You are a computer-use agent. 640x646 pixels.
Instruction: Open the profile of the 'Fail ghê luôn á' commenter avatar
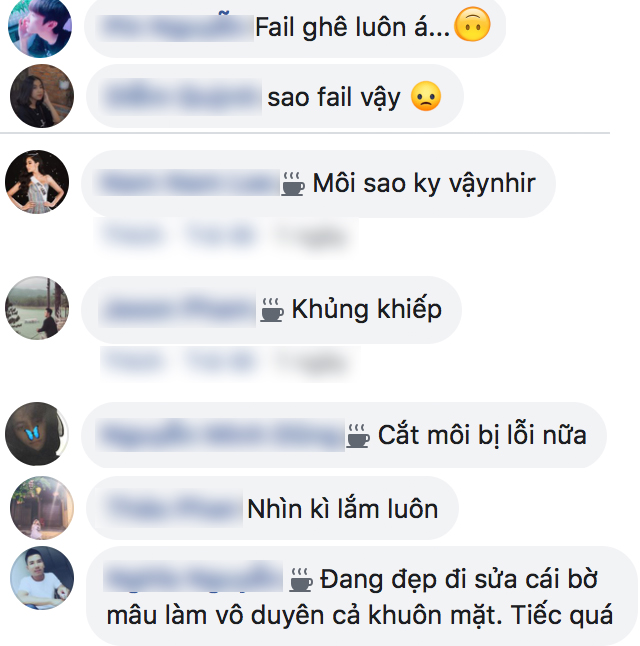click(x=40, y=27)
